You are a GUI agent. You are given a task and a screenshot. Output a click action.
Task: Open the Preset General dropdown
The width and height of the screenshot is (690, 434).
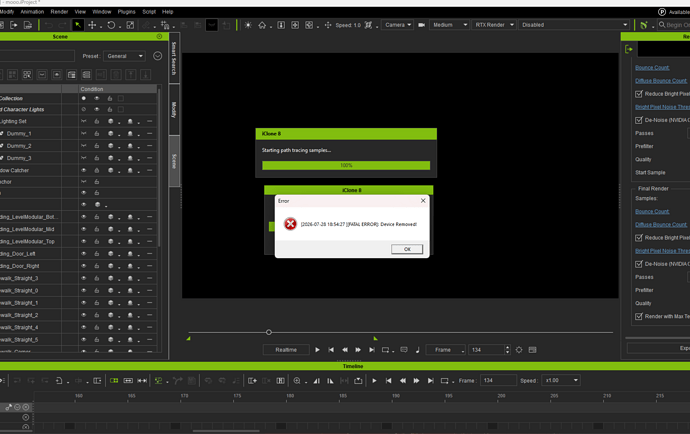125,56
